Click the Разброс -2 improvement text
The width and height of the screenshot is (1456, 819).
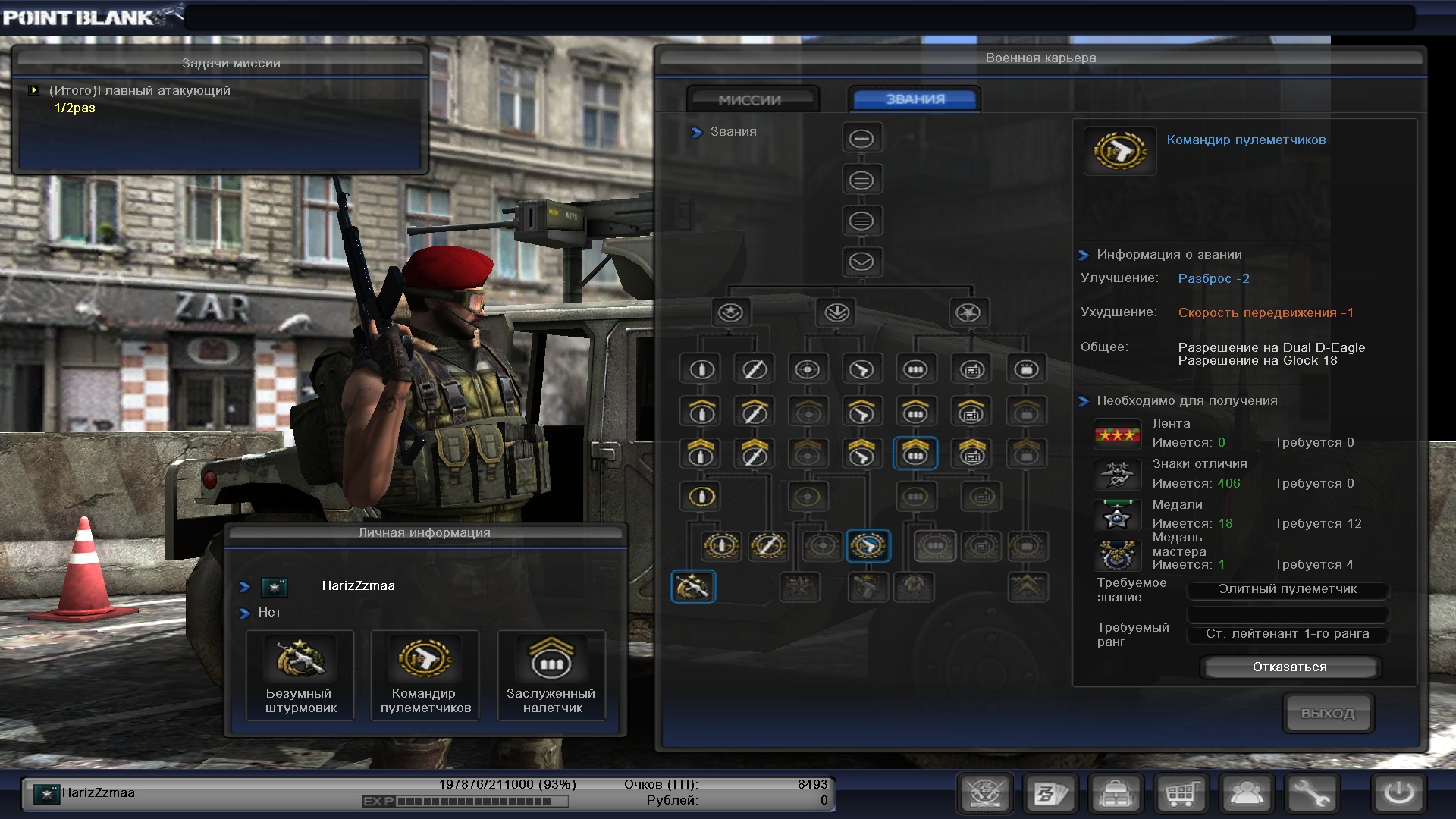pyautogui.click(x=1213, y=278)
